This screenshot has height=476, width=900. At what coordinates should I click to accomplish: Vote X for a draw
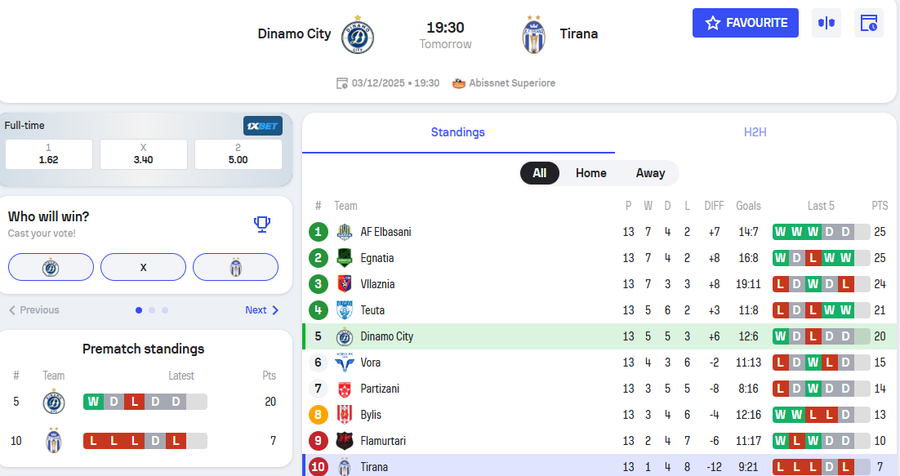[143, 267]
